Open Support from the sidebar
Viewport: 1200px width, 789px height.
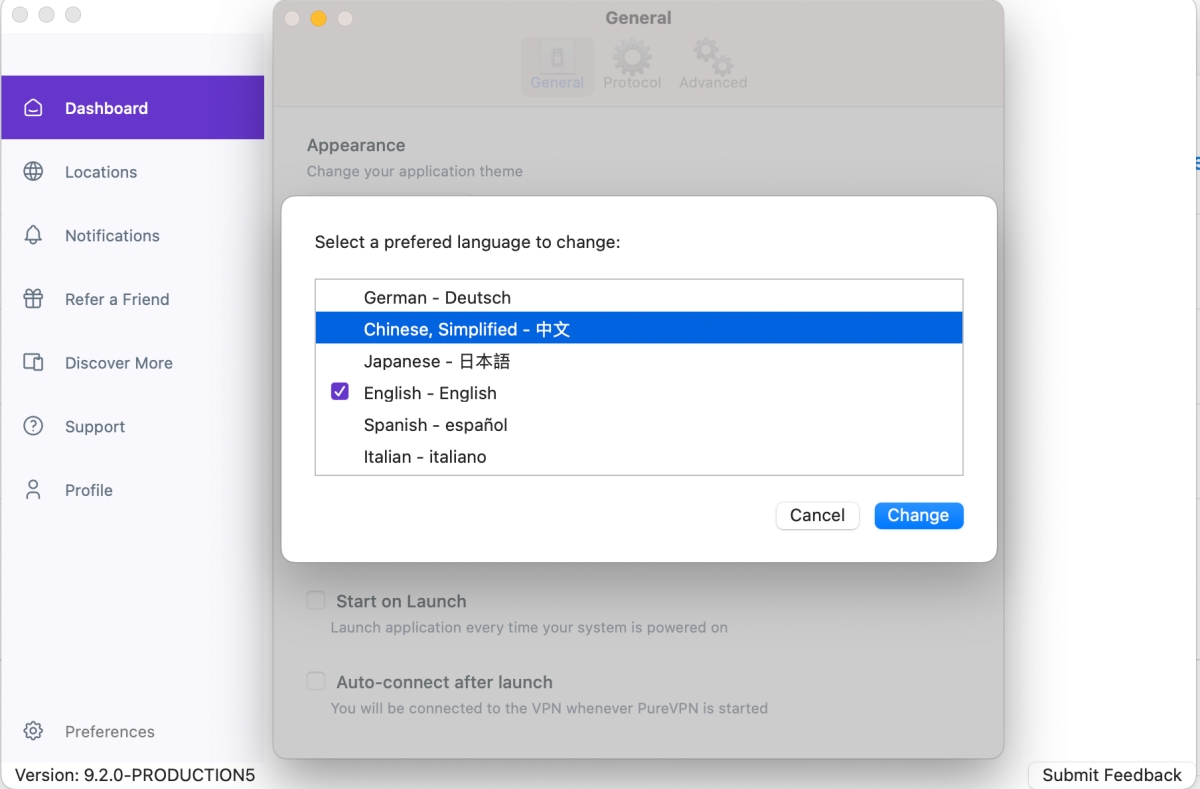[x=132, y=427]
